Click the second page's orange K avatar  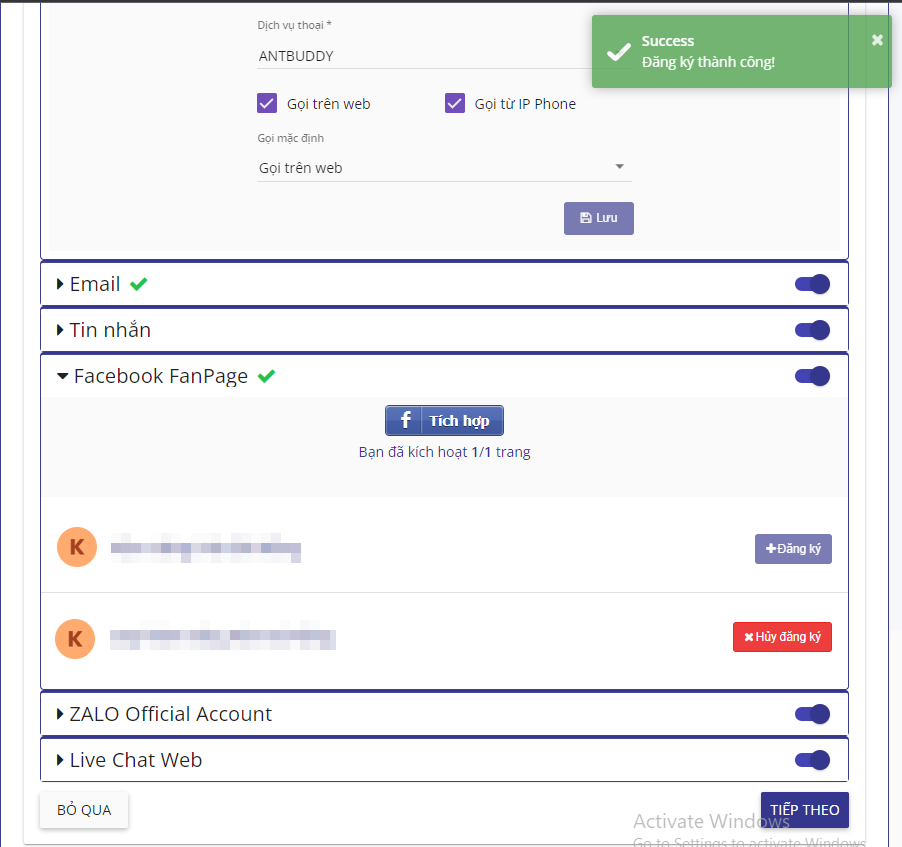(x=75, y=639)
